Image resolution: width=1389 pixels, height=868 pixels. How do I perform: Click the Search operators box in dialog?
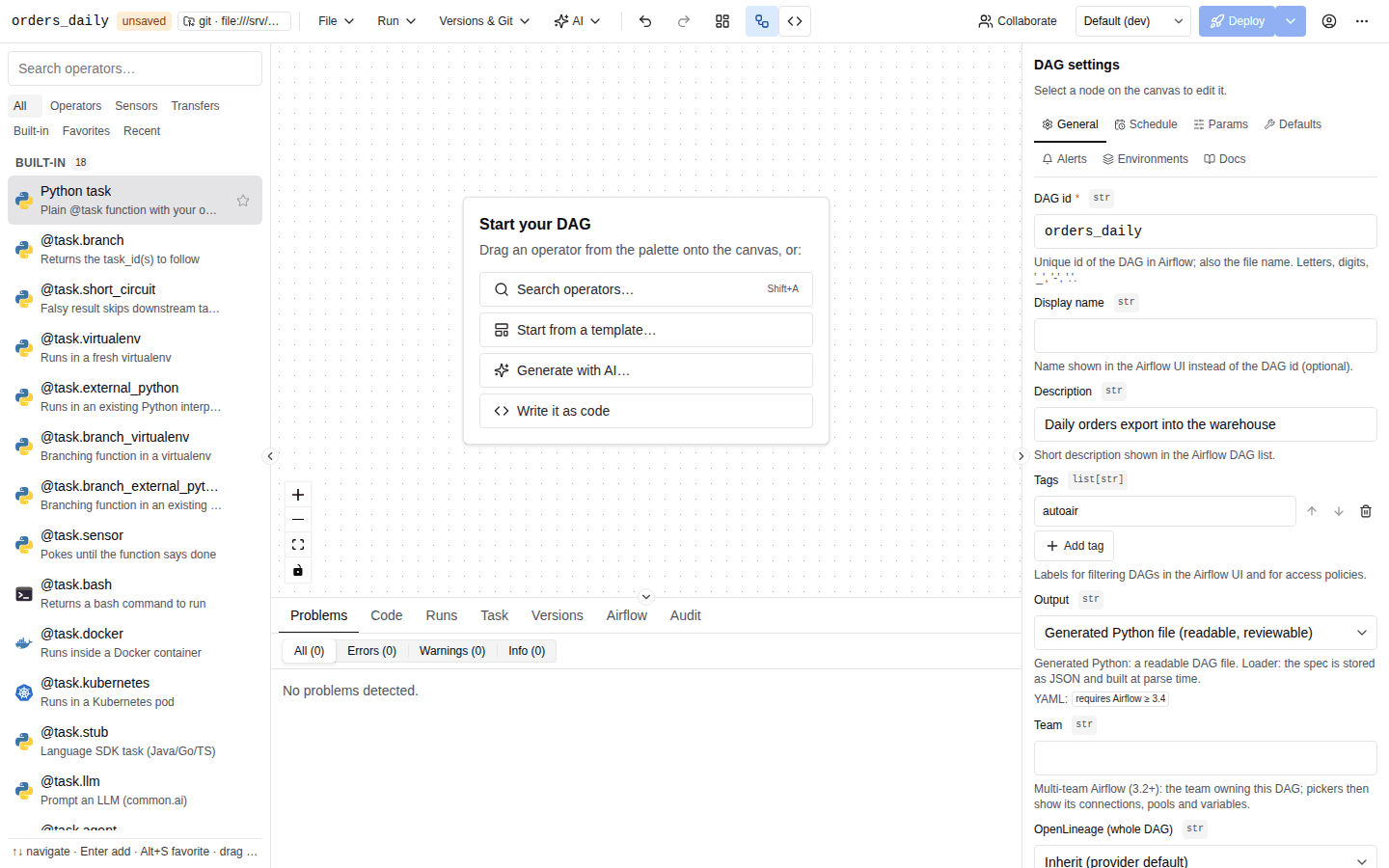click(646, 289)
